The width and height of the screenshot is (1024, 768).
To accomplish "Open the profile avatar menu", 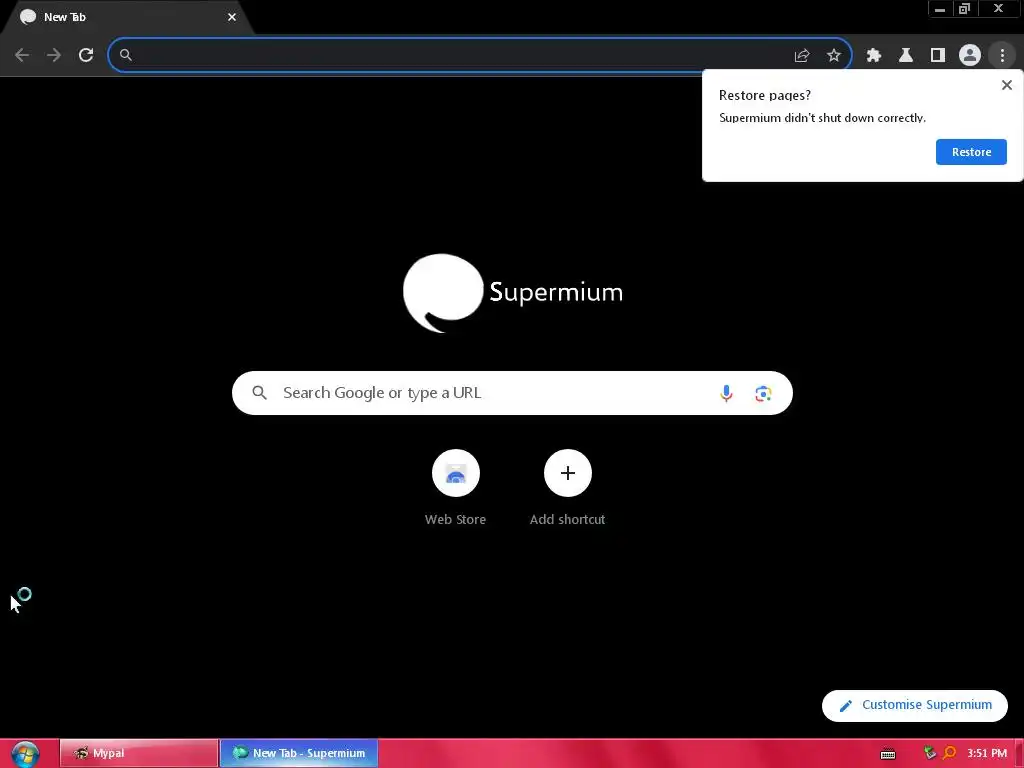I will click(x=970, y=56).
